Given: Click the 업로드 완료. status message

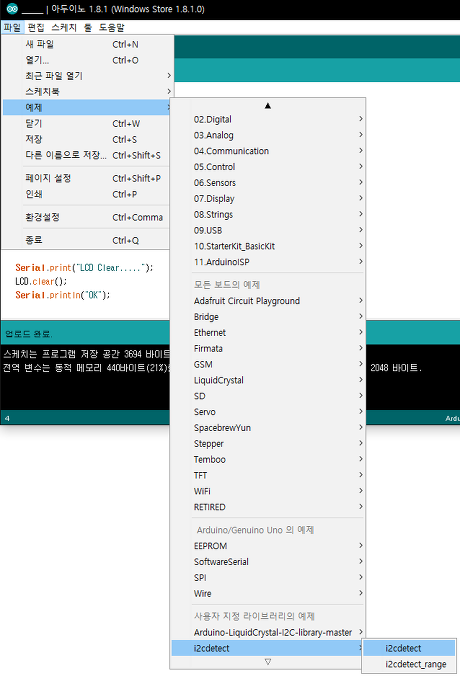Looking at the screenshot, I should pos(28,334).
